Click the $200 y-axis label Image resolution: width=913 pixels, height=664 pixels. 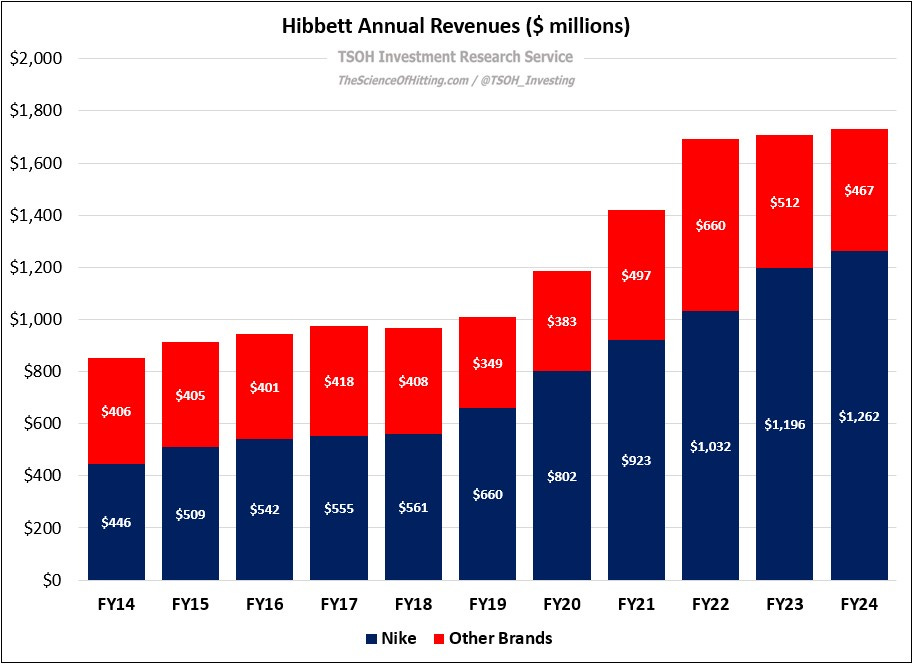[x=43, y=528]
